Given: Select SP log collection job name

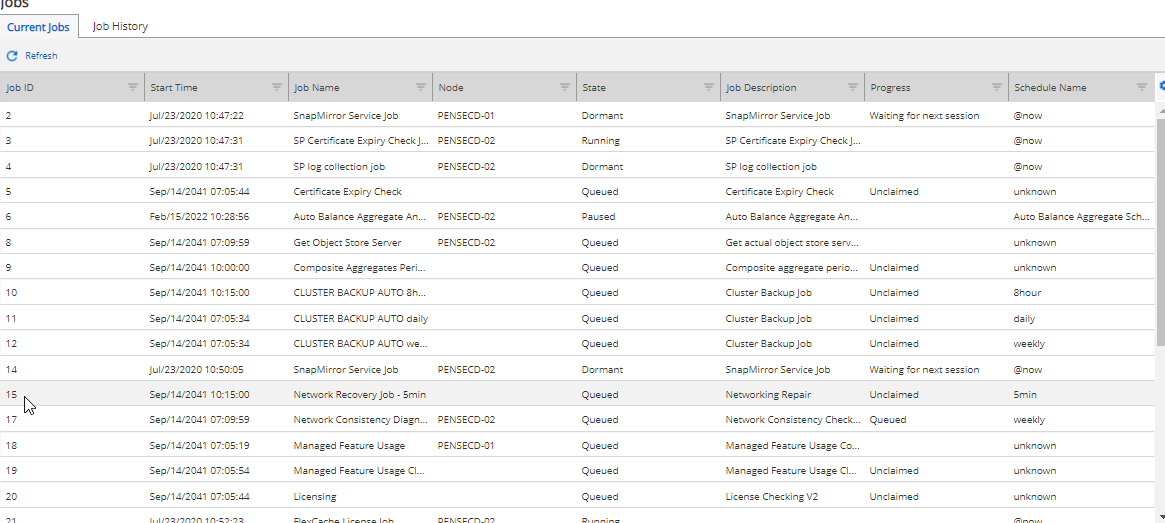Looking at the screenshot, I should pos(340,166).
